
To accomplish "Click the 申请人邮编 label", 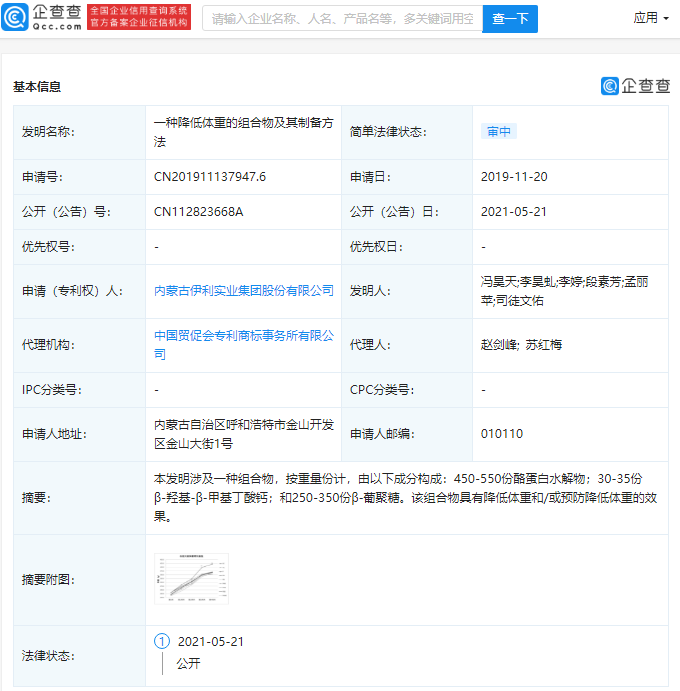I will [x=383, y=434].
